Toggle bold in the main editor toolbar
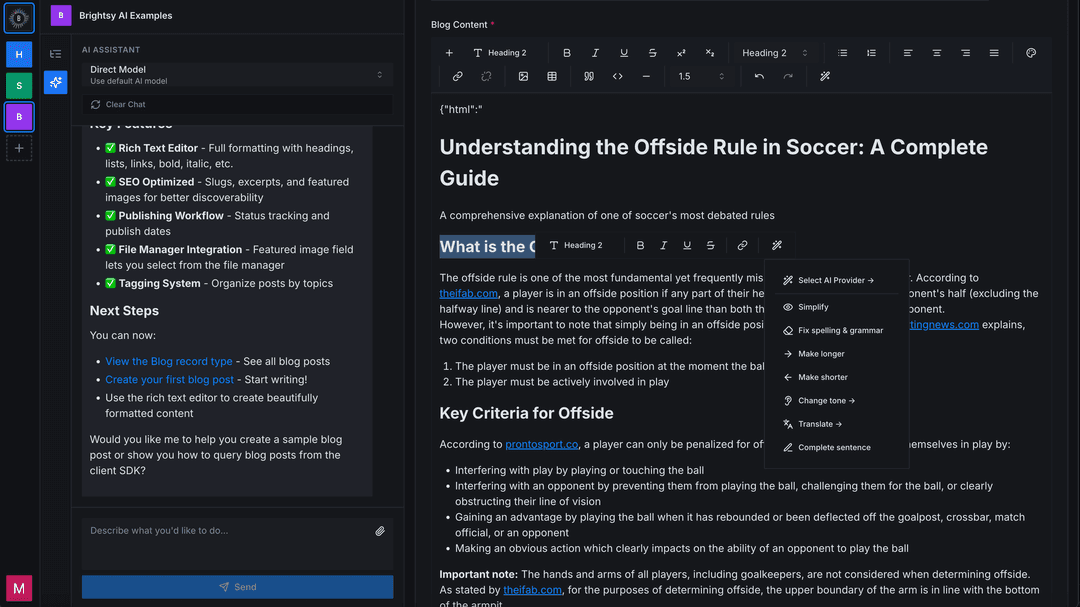1080x607 pixels. coord(567,53)
